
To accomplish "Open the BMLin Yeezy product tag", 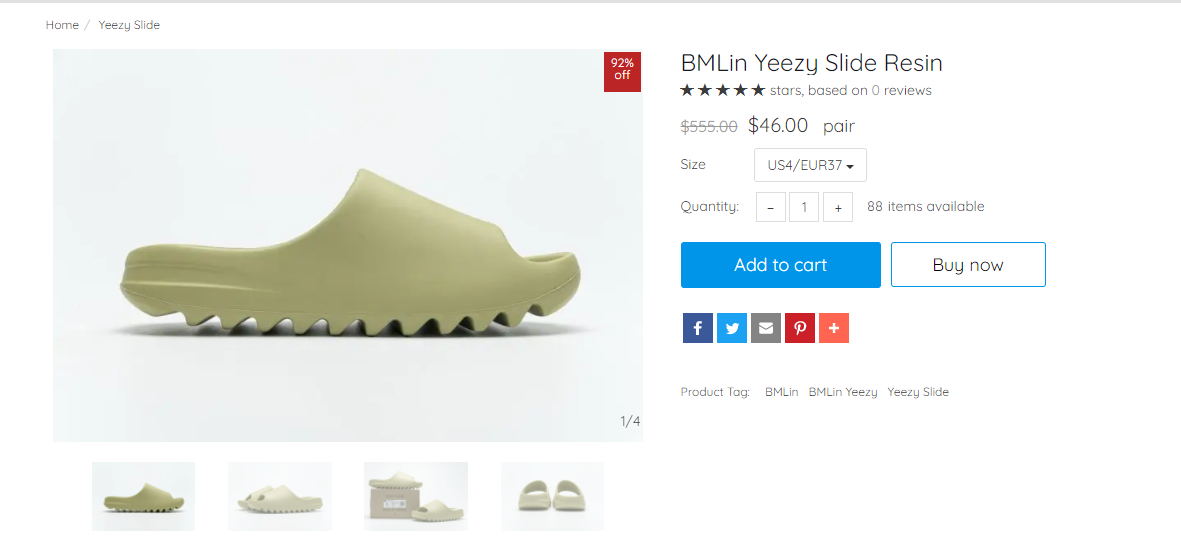I will tap(843, 391).
